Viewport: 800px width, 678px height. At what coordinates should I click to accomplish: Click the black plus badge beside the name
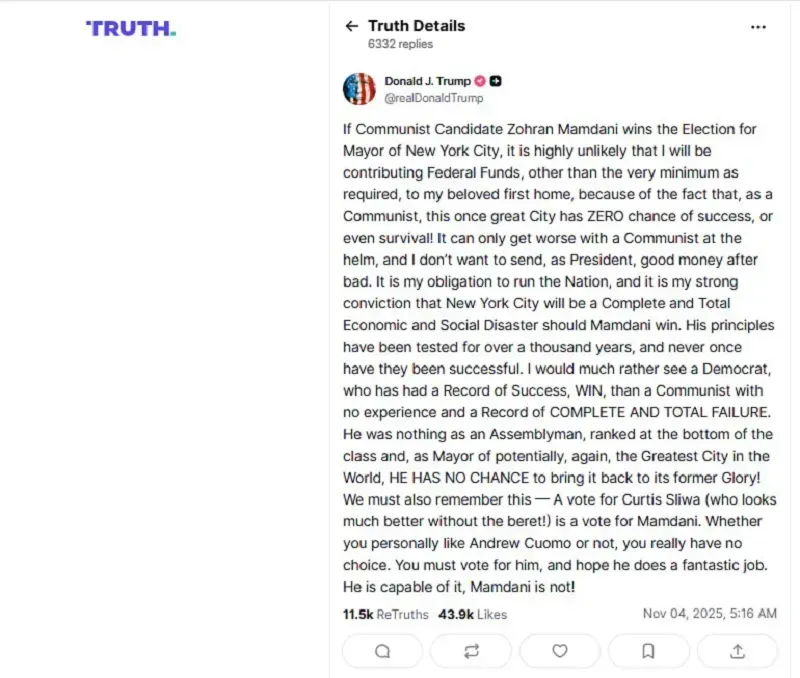point(496,81)
